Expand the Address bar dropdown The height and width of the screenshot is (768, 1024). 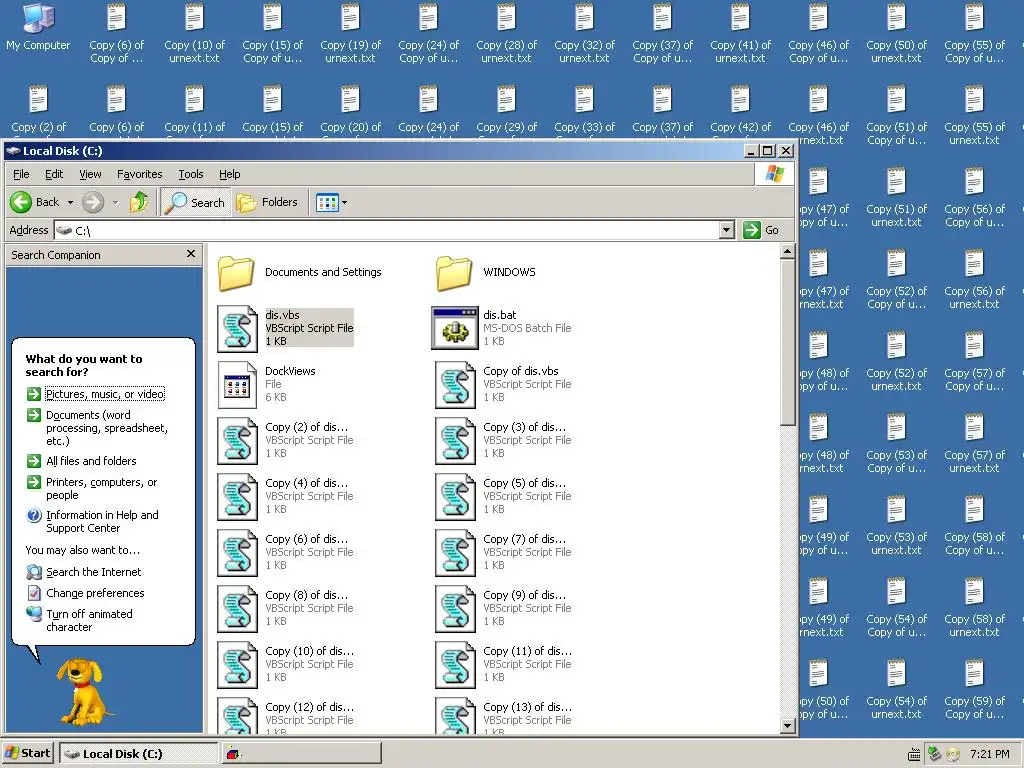point(727,230)
